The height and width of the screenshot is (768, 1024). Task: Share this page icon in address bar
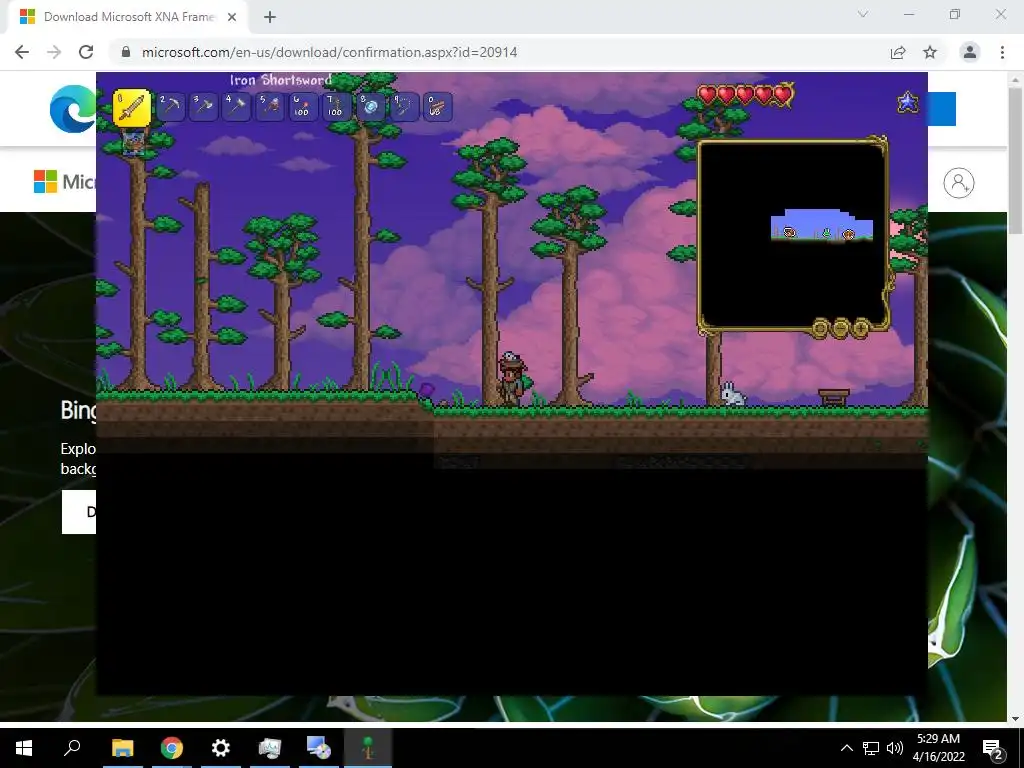898,52
